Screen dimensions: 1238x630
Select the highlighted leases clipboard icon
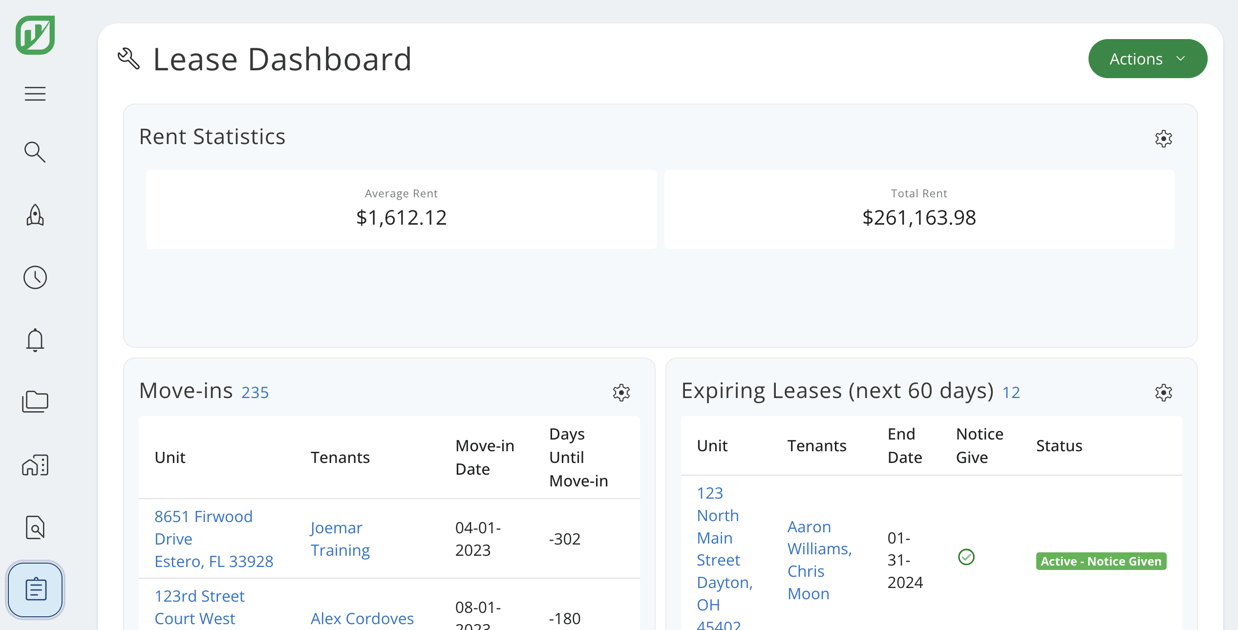[x=34, y=589]
